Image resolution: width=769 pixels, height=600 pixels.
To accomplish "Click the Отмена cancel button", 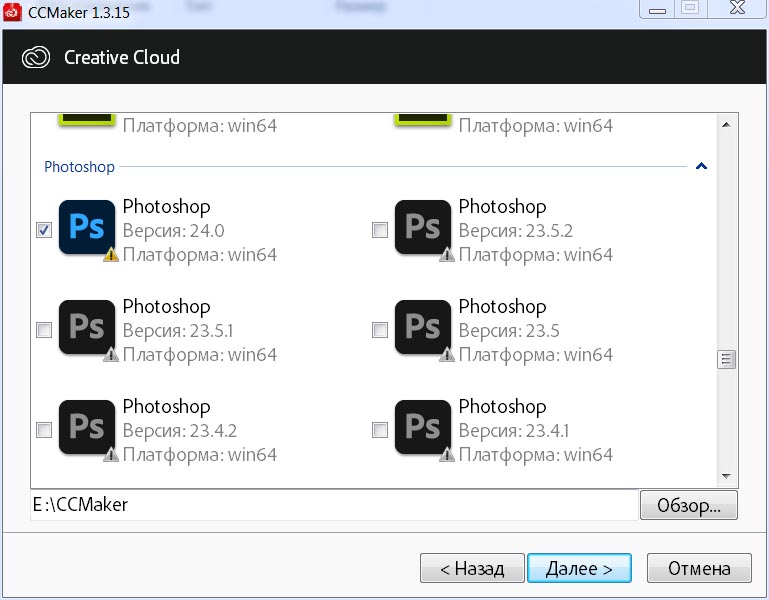I will 699,568.
